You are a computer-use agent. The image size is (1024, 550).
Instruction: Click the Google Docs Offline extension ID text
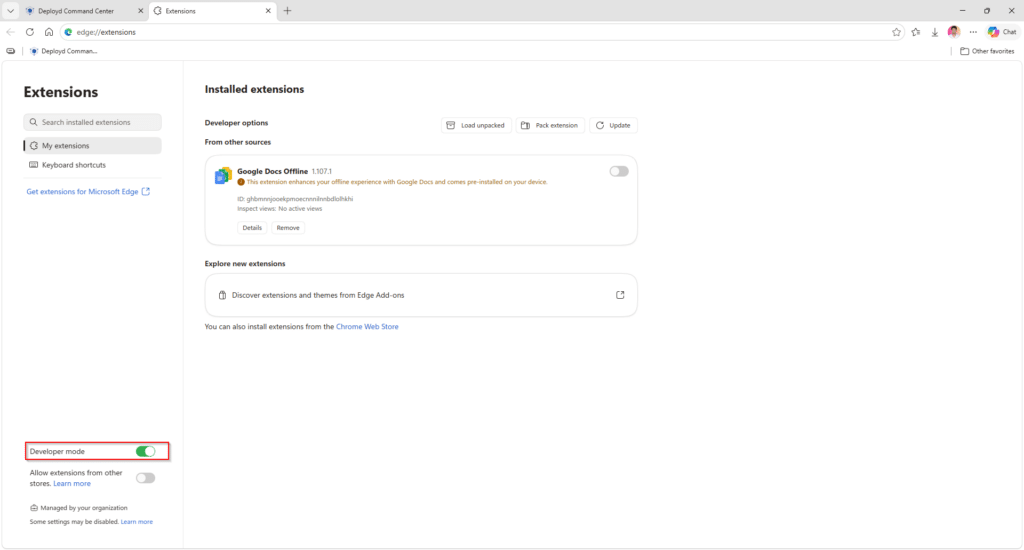295,199
